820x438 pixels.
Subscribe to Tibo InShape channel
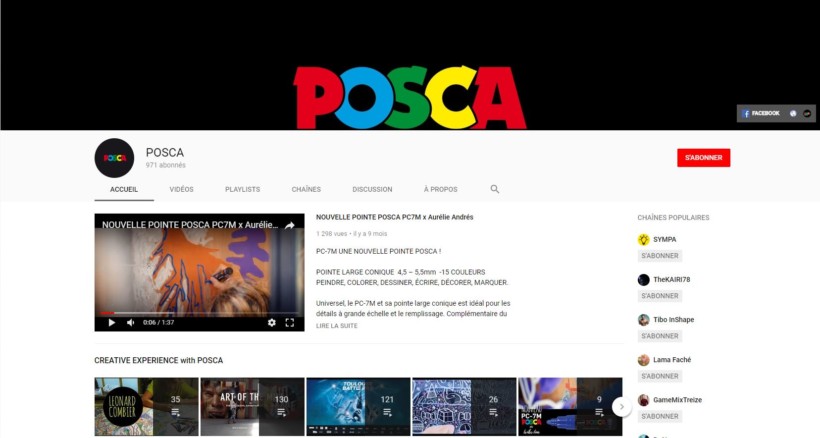(660, 336)
